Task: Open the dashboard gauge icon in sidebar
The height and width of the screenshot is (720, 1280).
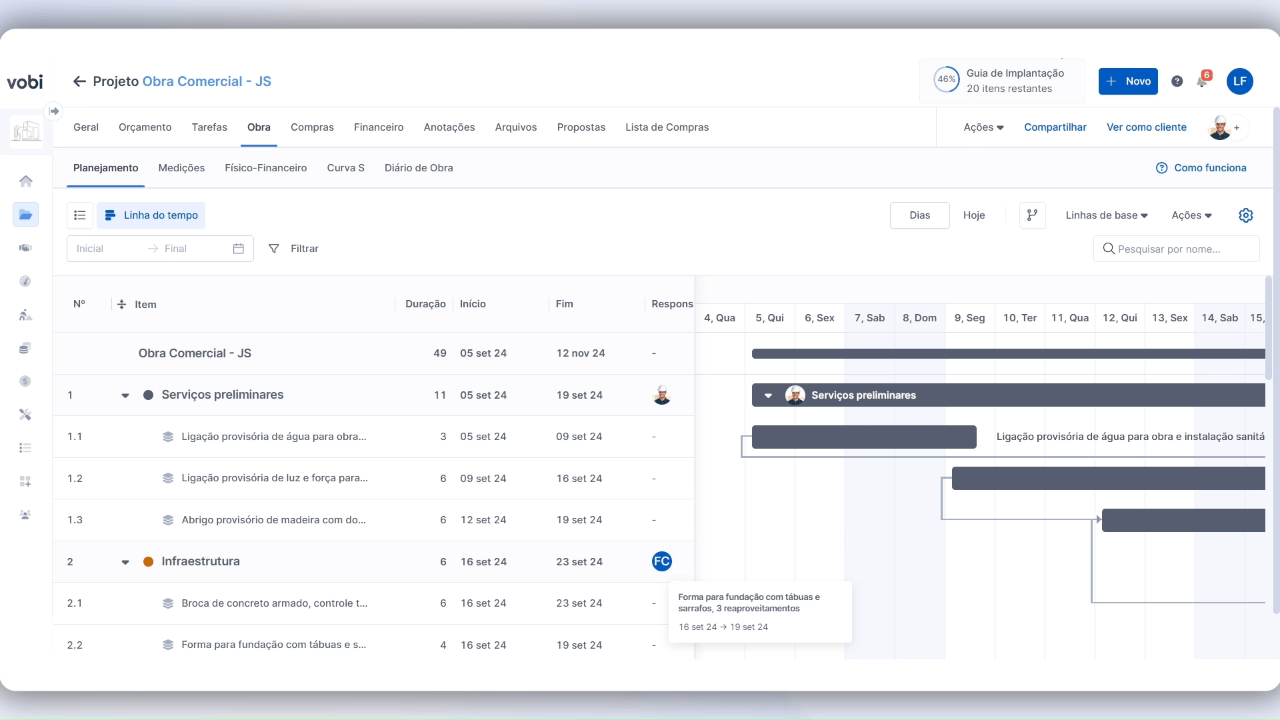Action: 26,281
